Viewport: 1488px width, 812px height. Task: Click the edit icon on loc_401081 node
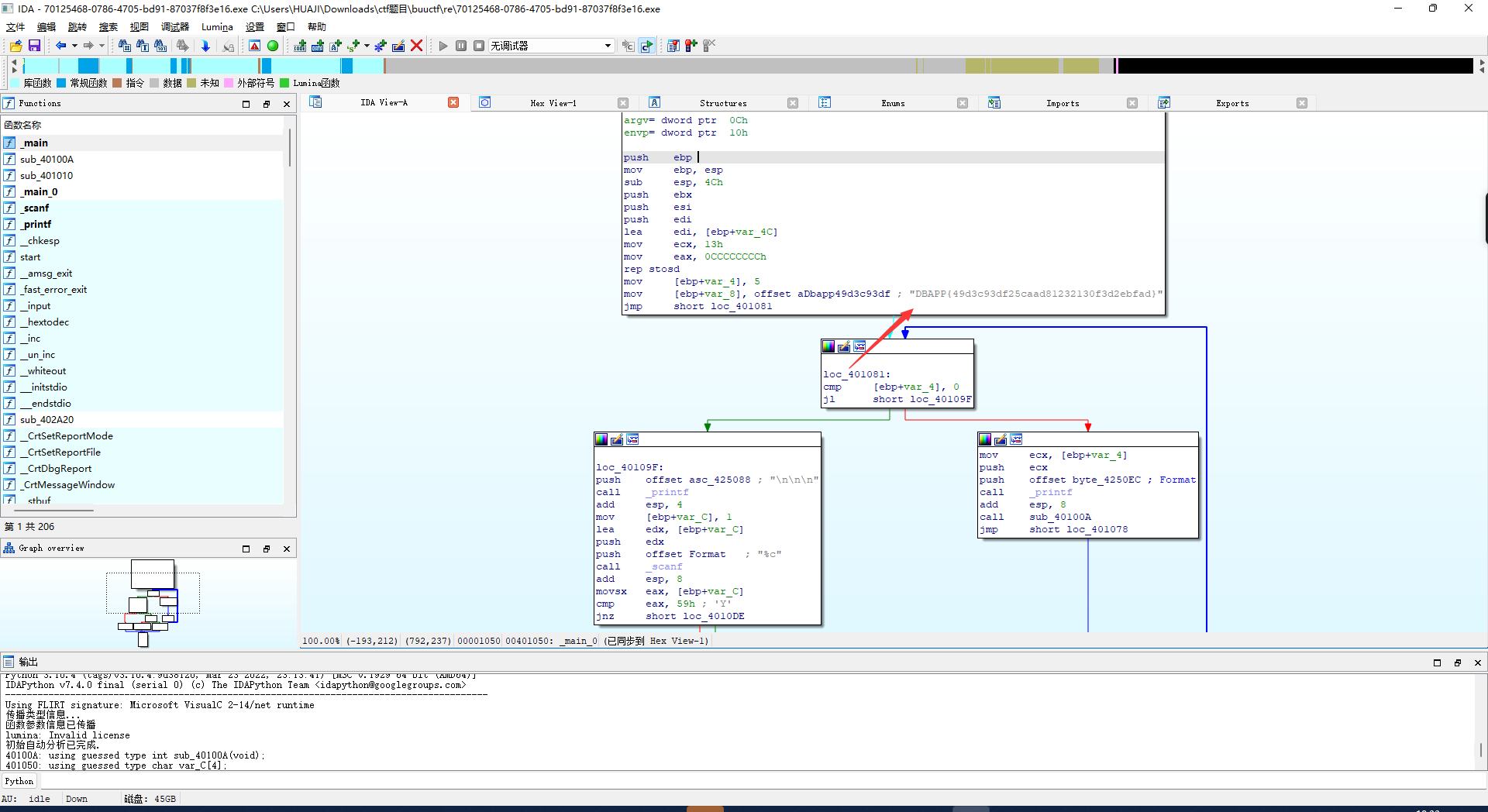pyautogui.click(x=844, y=346)
